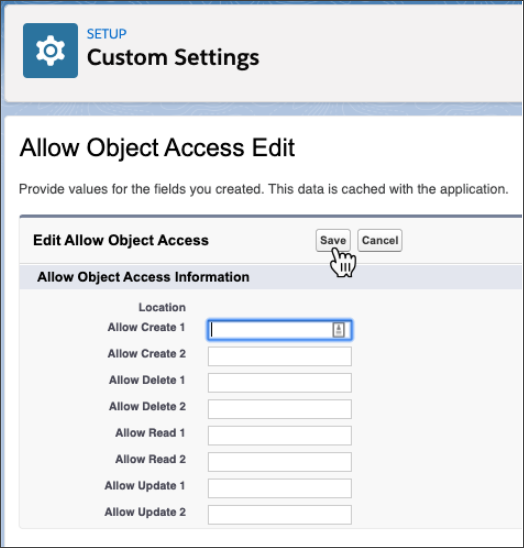This screenshot has width=524, height=548.
Task: Click the Location field label
Action: (162, 307)
